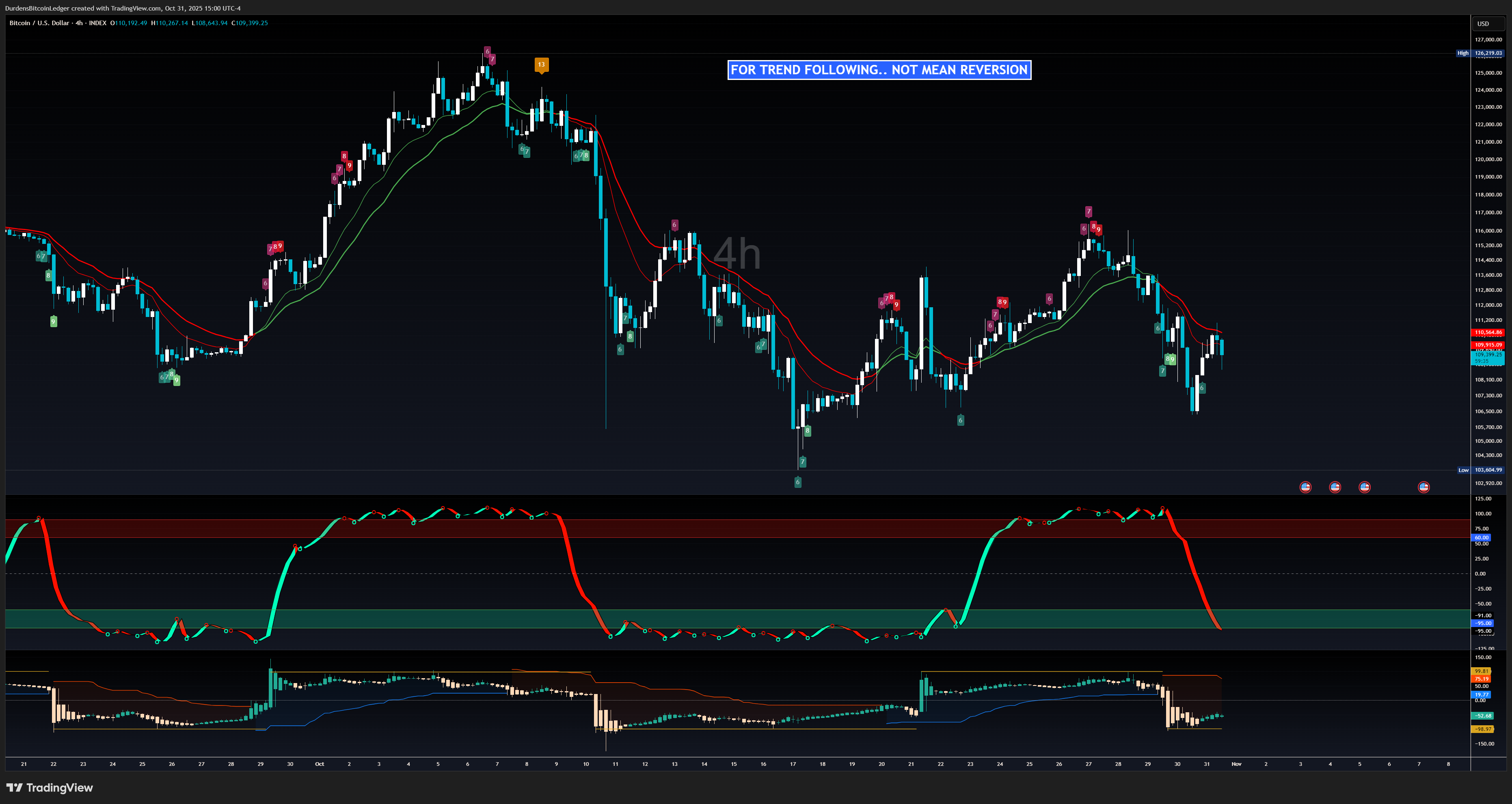Viewport: 1512px width, 804px height.
Task: Click the blue 60.00 oscillator level label
Action: (x=1482, y=538)
